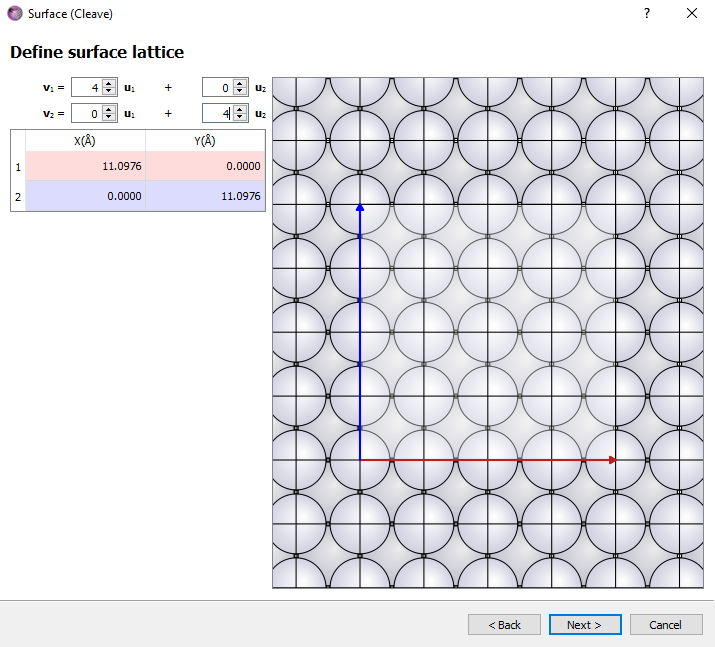Image resolution: width=715 pixels, height=647 pixels.
Task: Click the v1 u2 value field showing 0
Action: point(218,87)
